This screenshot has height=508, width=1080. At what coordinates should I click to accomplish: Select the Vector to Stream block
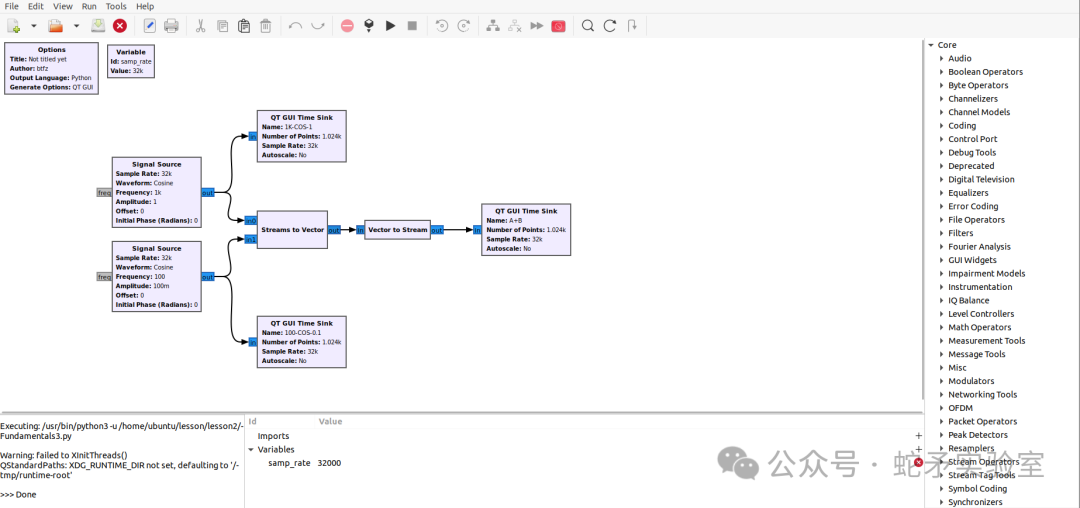397,230
